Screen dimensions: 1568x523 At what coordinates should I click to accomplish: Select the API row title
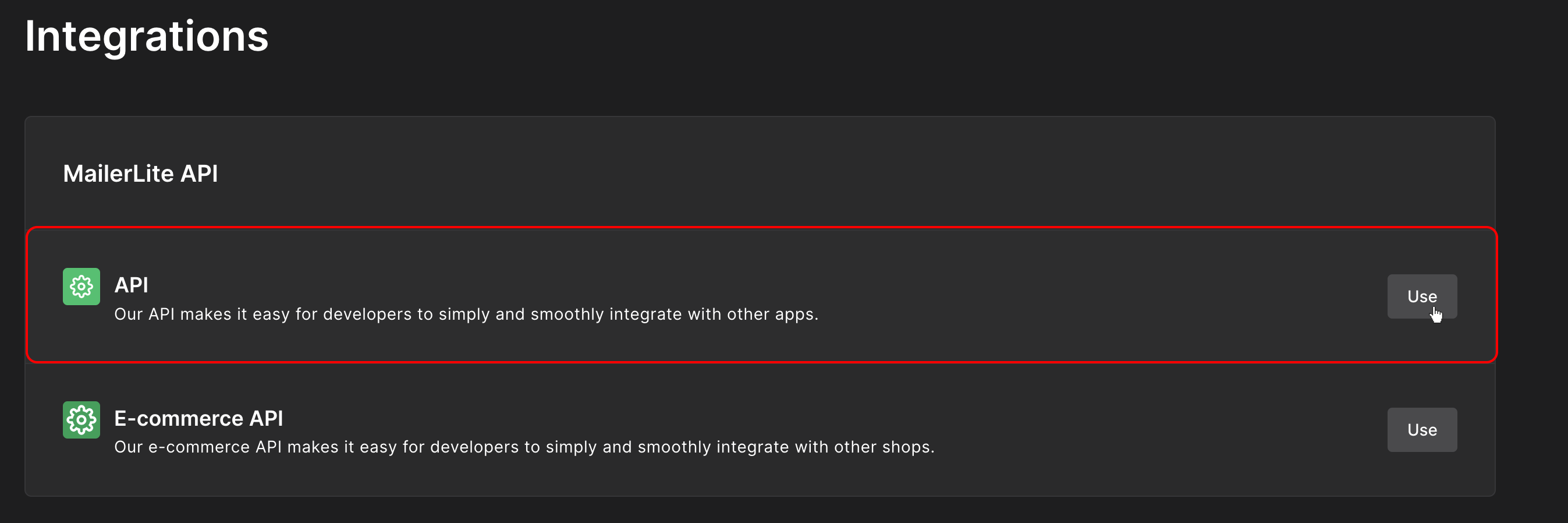click(x=132, y=285)
